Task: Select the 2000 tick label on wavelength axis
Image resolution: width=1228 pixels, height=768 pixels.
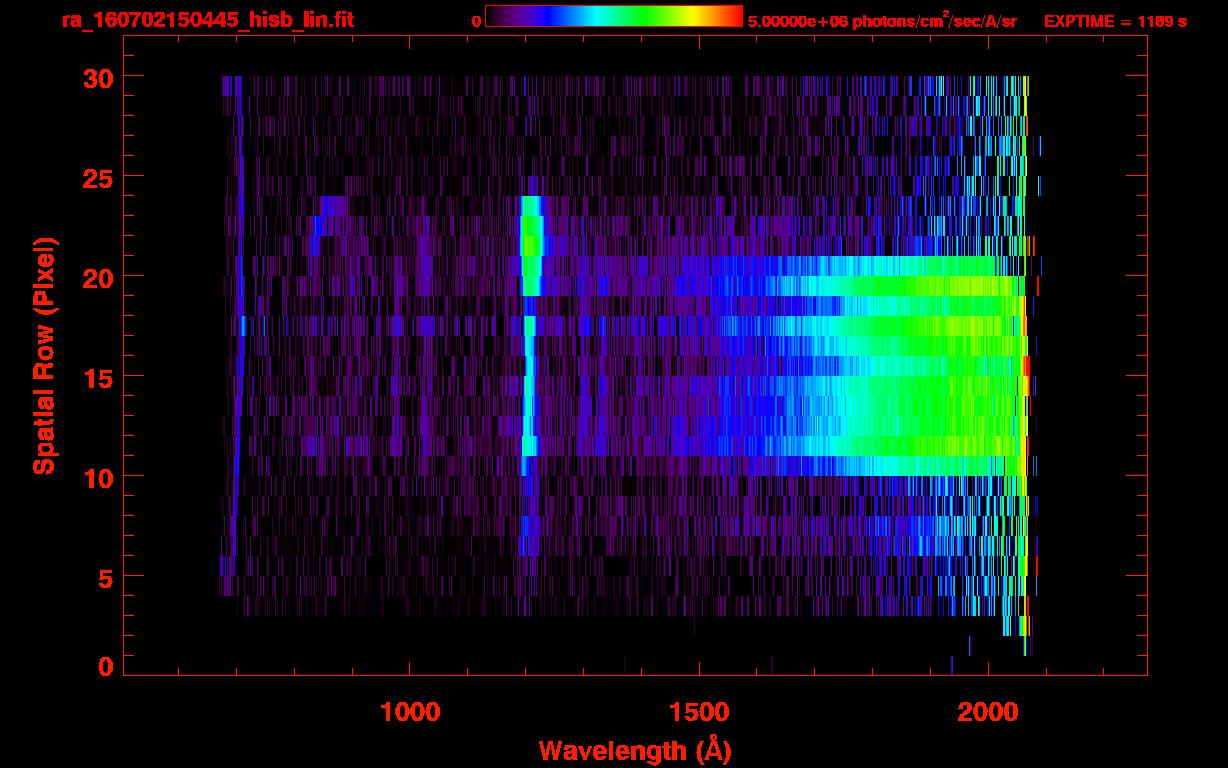Action: point(988,712)
